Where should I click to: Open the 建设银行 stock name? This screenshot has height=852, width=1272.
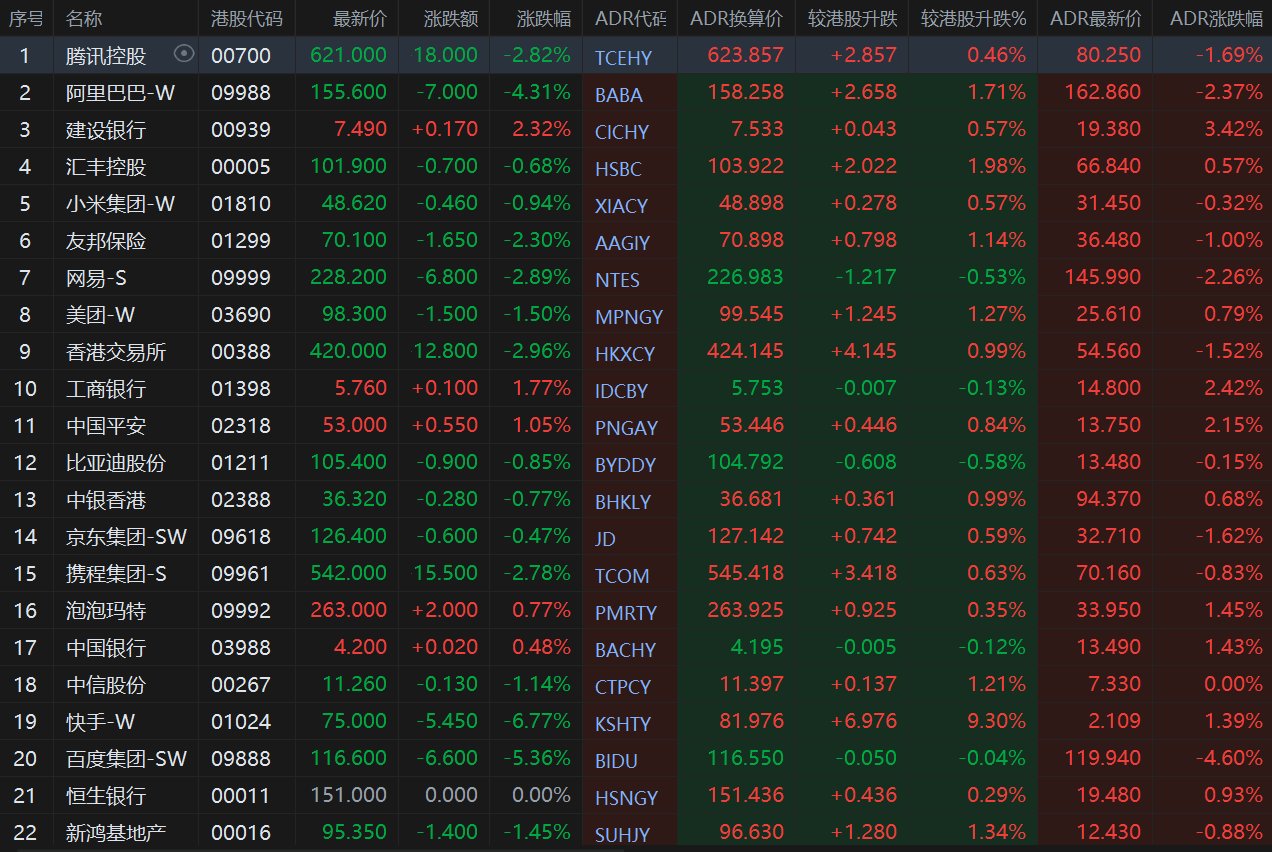(x=105, y=129)
